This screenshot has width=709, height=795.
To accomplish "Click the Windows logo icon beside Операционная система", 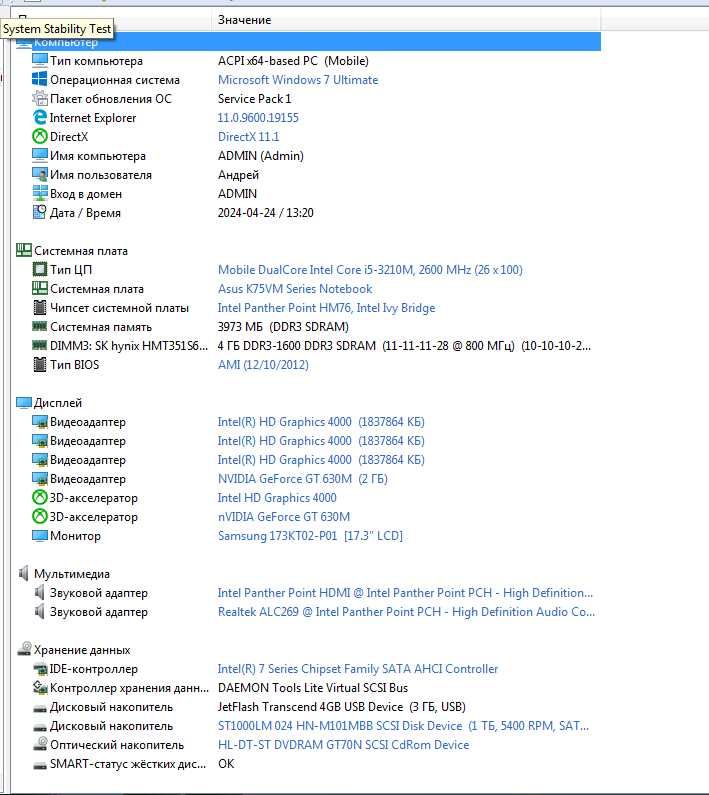I will tap(40, 79).
